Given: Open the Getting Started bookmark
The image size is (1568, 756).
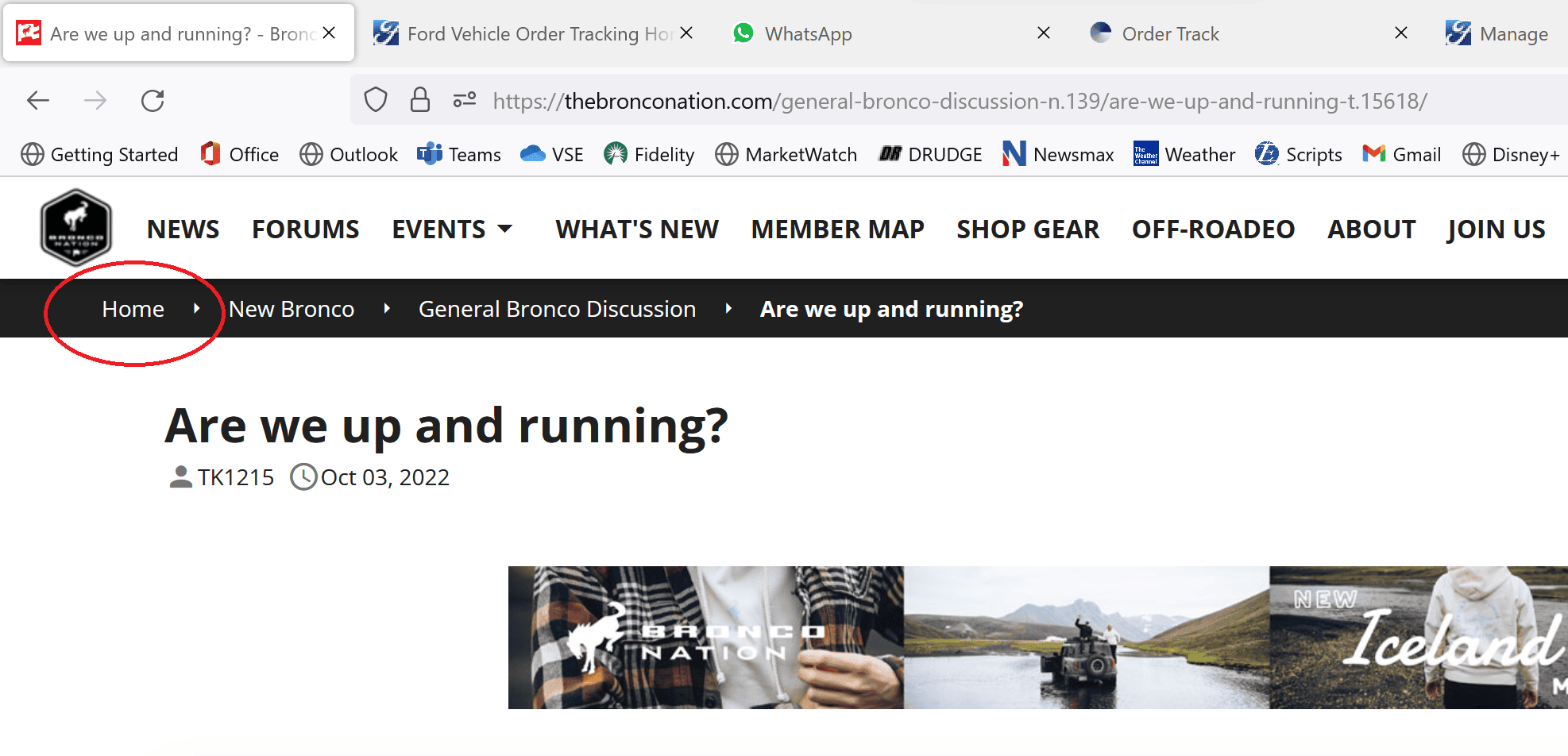Looking at the screenshot, I should [99, 154].
